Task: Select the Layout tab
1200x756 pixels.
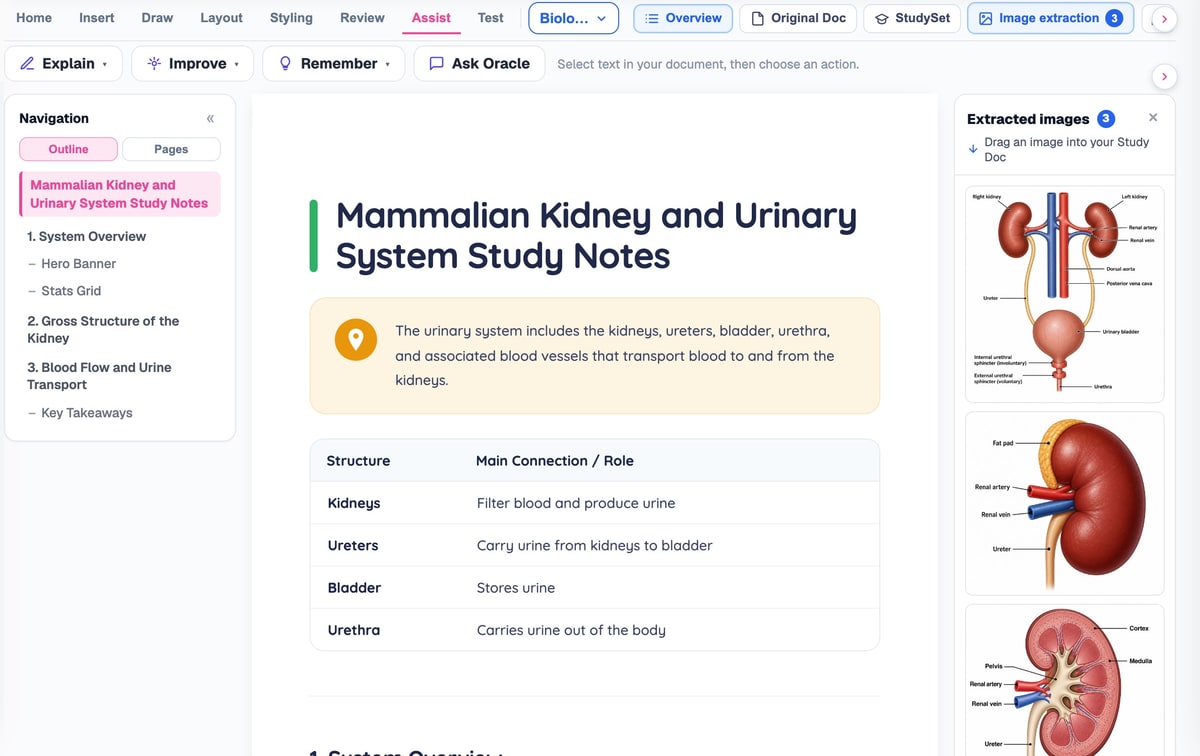Action: [221, 18]
